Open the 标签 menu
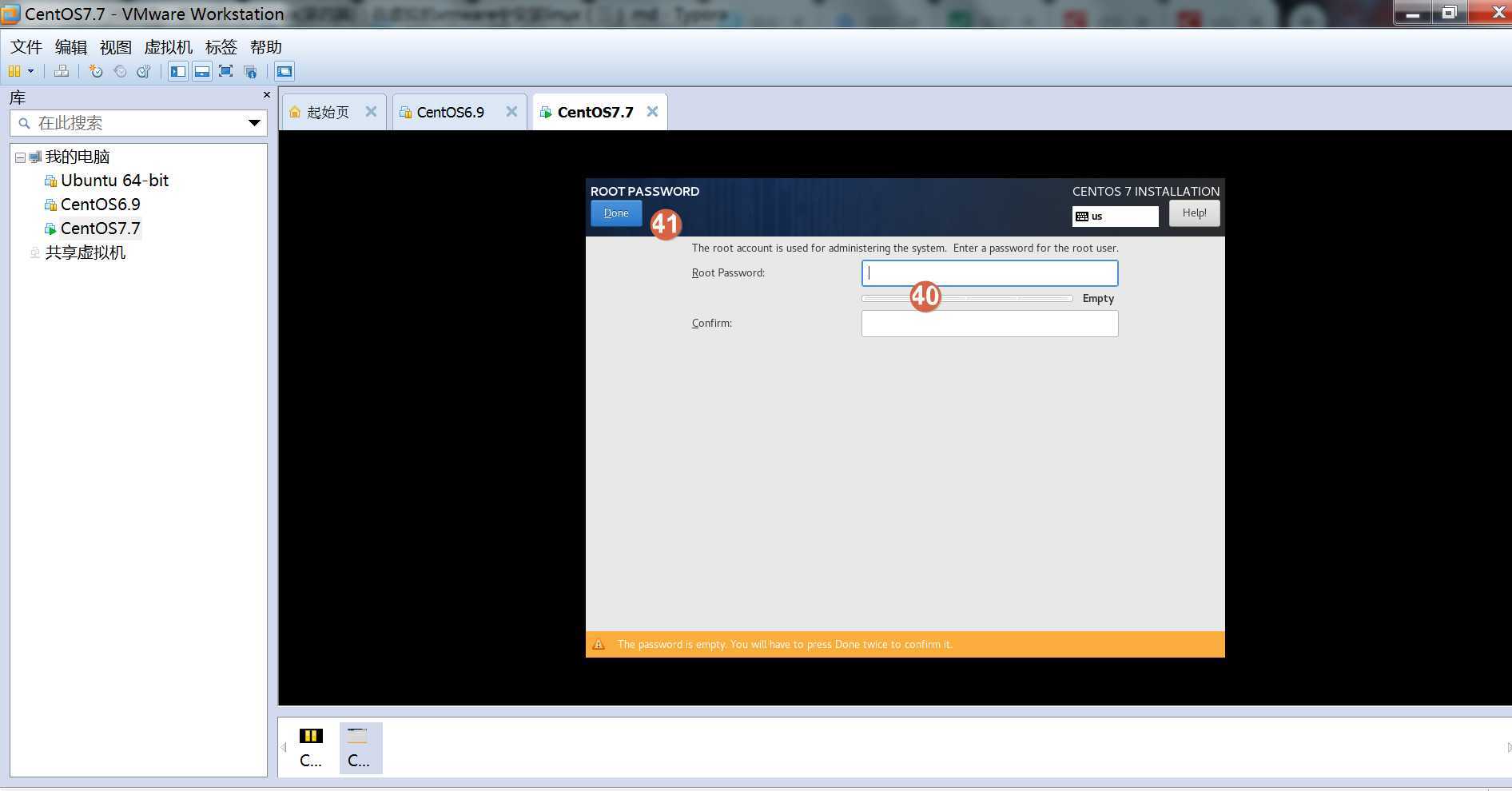 tap(221, 47)
